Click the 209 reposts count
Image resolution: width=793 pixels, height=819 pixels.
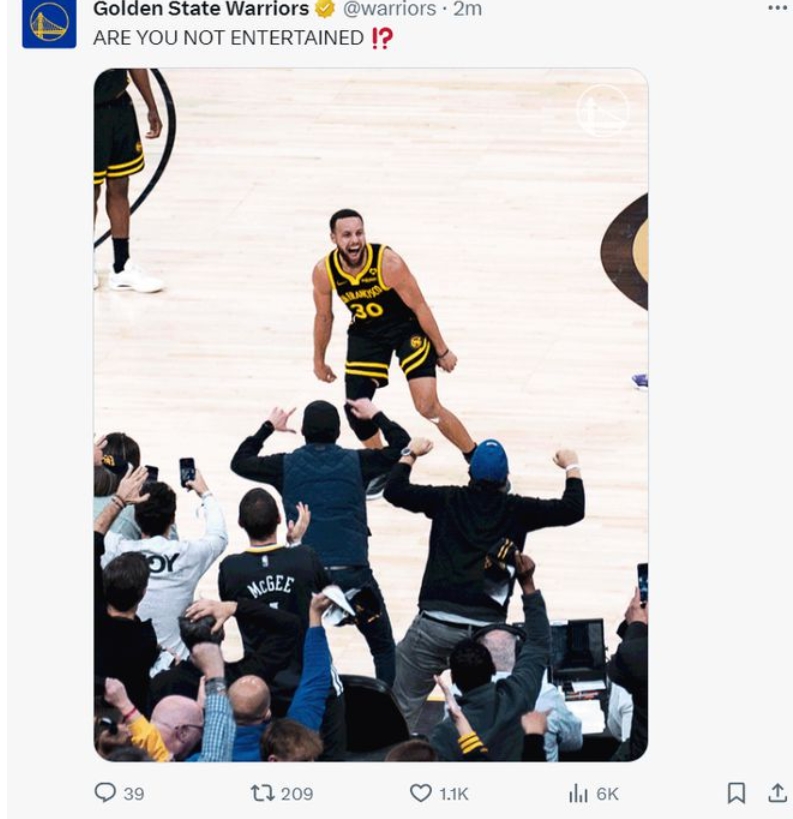tap(296, 794)
